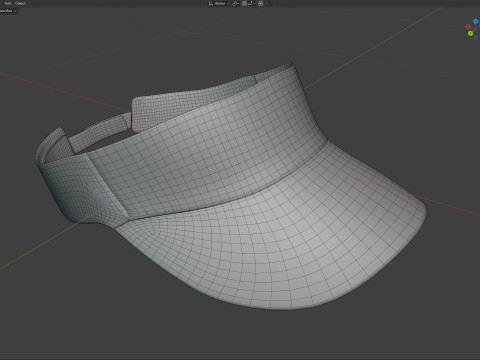480x360 pixels.
Task: Expand the snap settings dropdown
Action: [x=252, y=4]
